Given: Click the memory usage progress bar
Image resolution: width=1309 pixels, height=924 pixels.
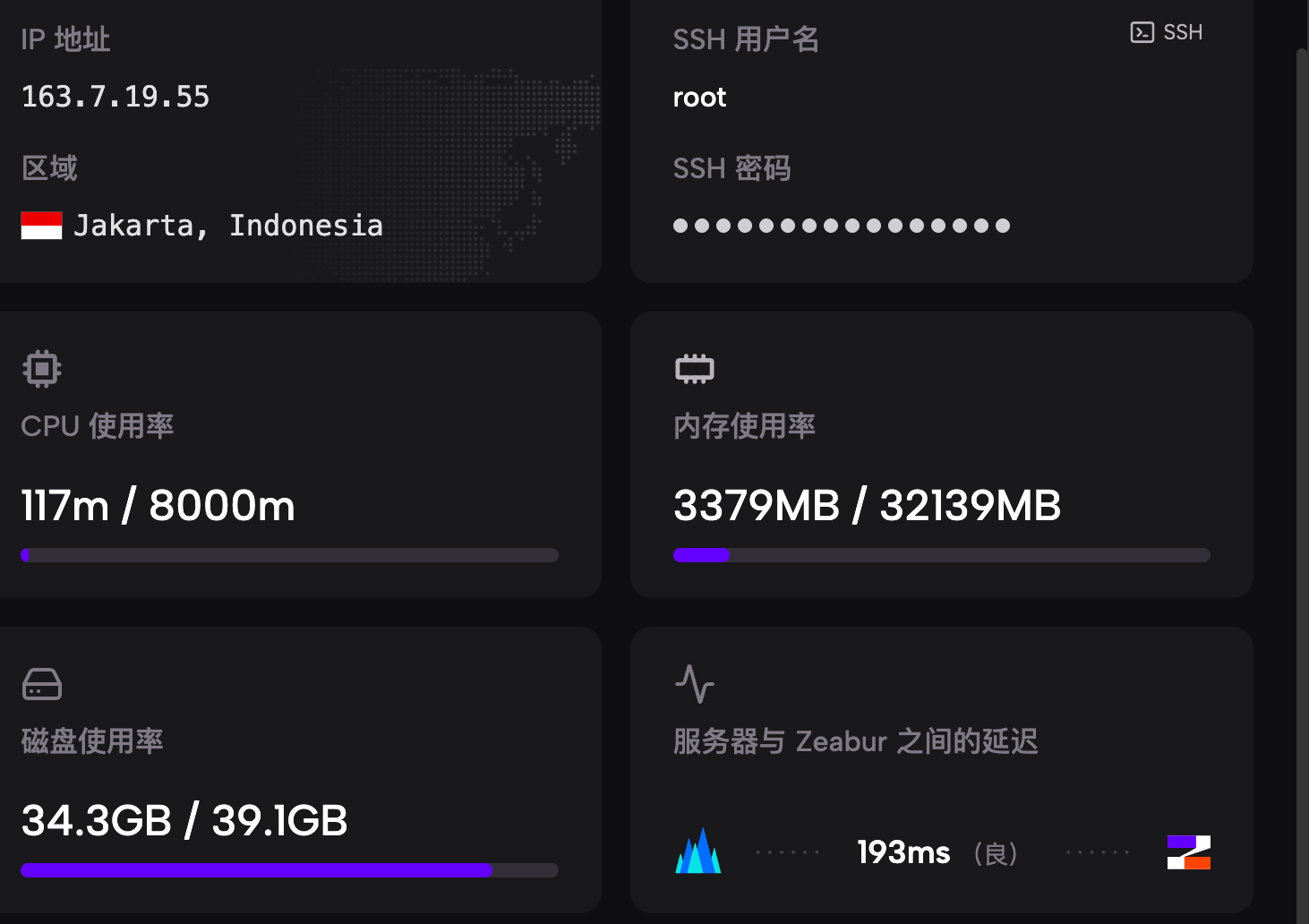Looking at the screenshot, I should (941, 555).
